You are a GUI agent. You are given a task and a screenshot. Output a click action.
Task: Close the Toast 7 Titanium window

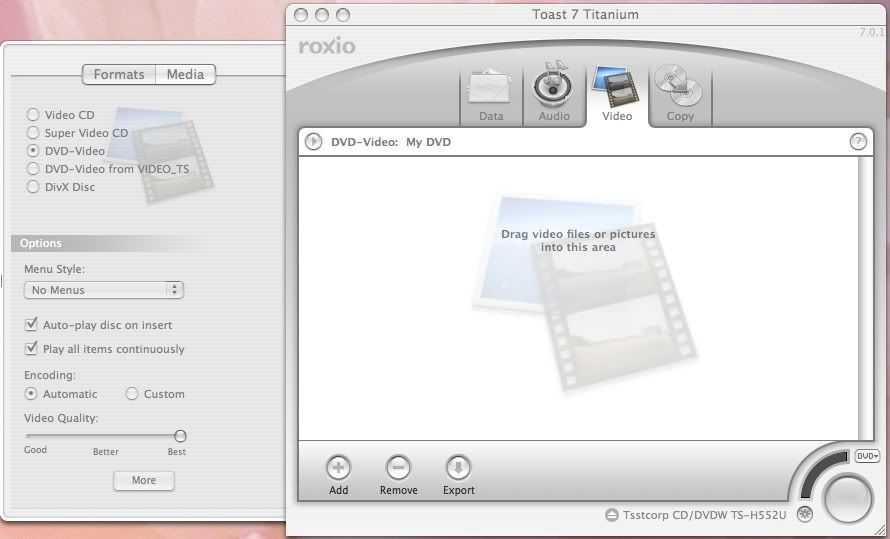tap(301, 15)
